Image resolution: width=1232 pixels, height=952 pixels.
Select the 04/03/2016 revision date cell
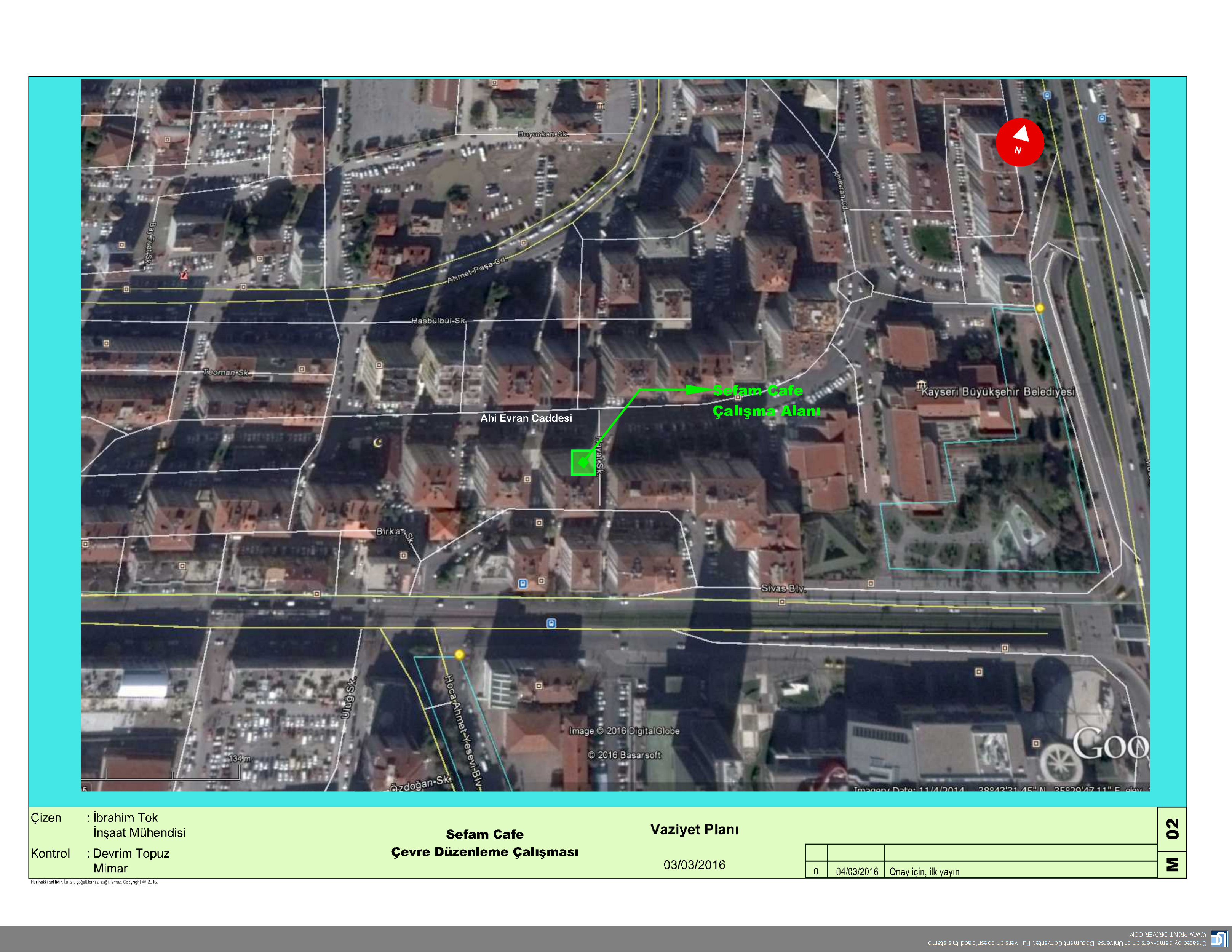coord(856,871)
